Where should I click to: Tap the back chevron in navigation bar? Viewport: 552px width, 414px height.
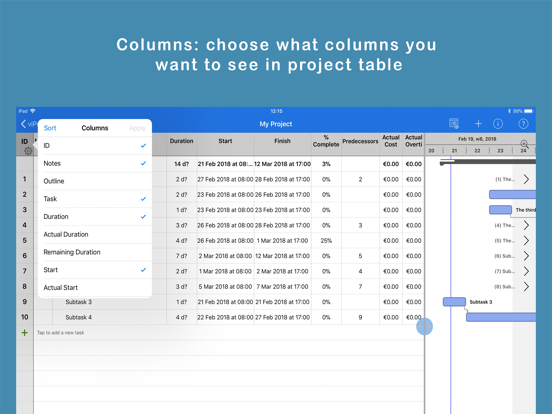24,124
